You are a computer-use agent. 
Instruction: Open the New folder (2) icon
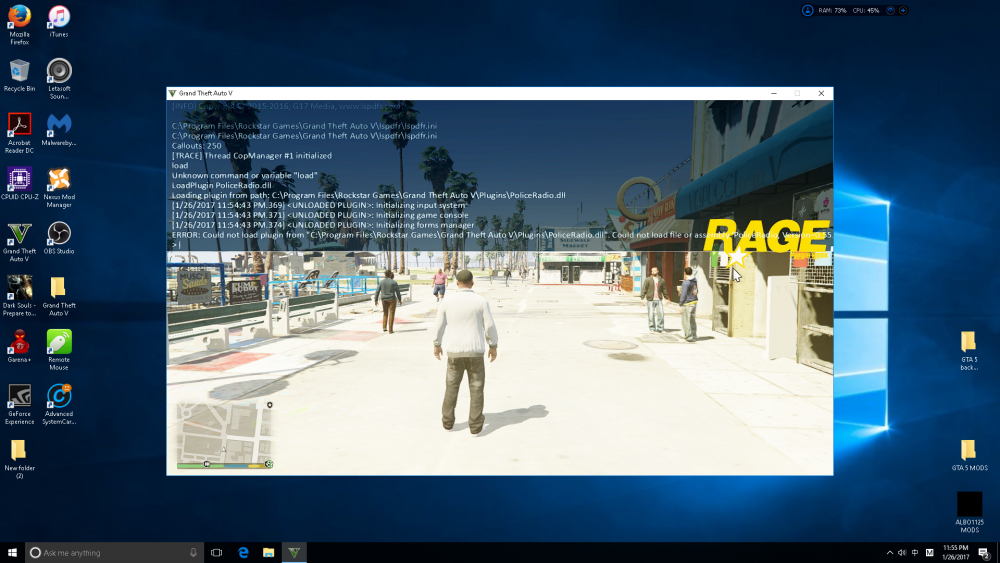[19, 459]
